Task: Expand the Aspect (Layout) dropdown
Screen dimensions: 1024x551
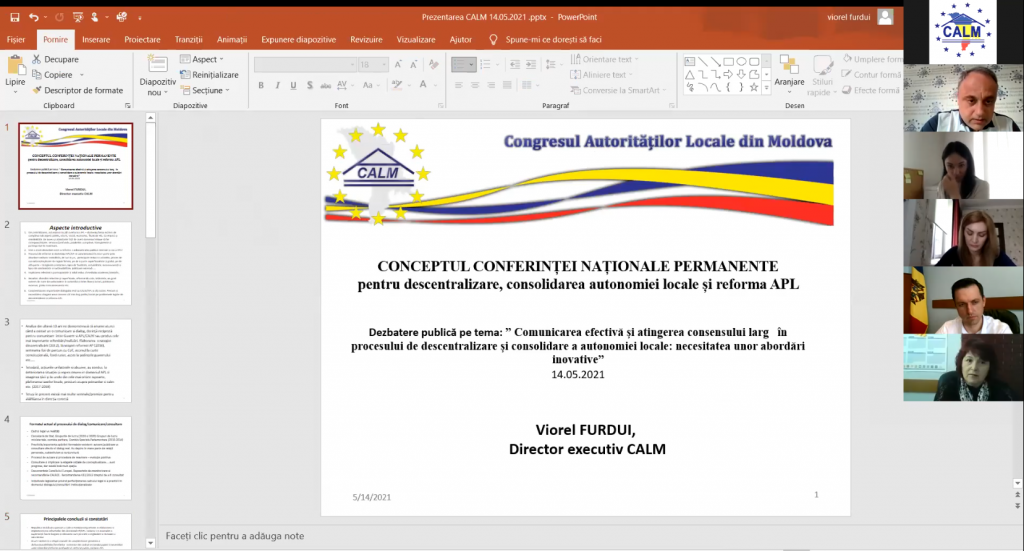Action: [202, 59]
